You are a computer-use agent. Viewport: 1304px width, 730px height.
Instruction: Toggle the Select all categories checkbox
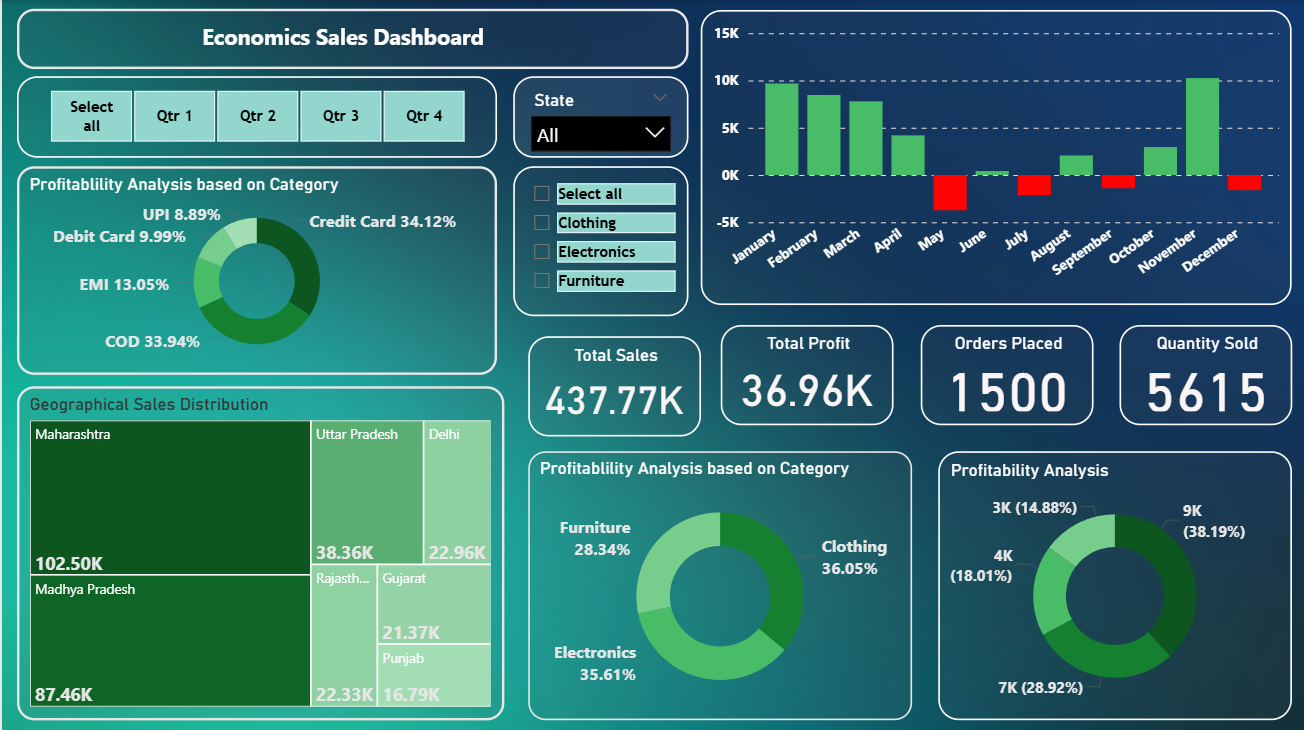tap(541, 193)
